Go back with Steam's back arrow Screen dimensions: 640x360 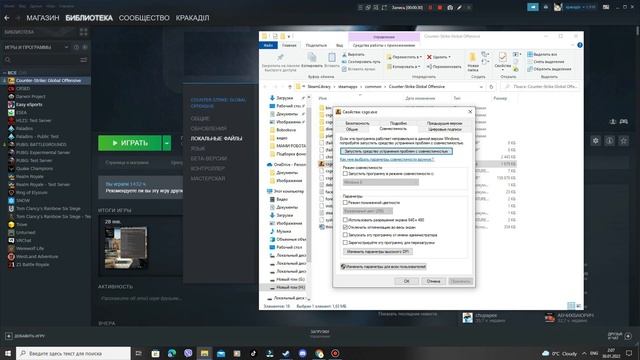click(x=7, y=18)
